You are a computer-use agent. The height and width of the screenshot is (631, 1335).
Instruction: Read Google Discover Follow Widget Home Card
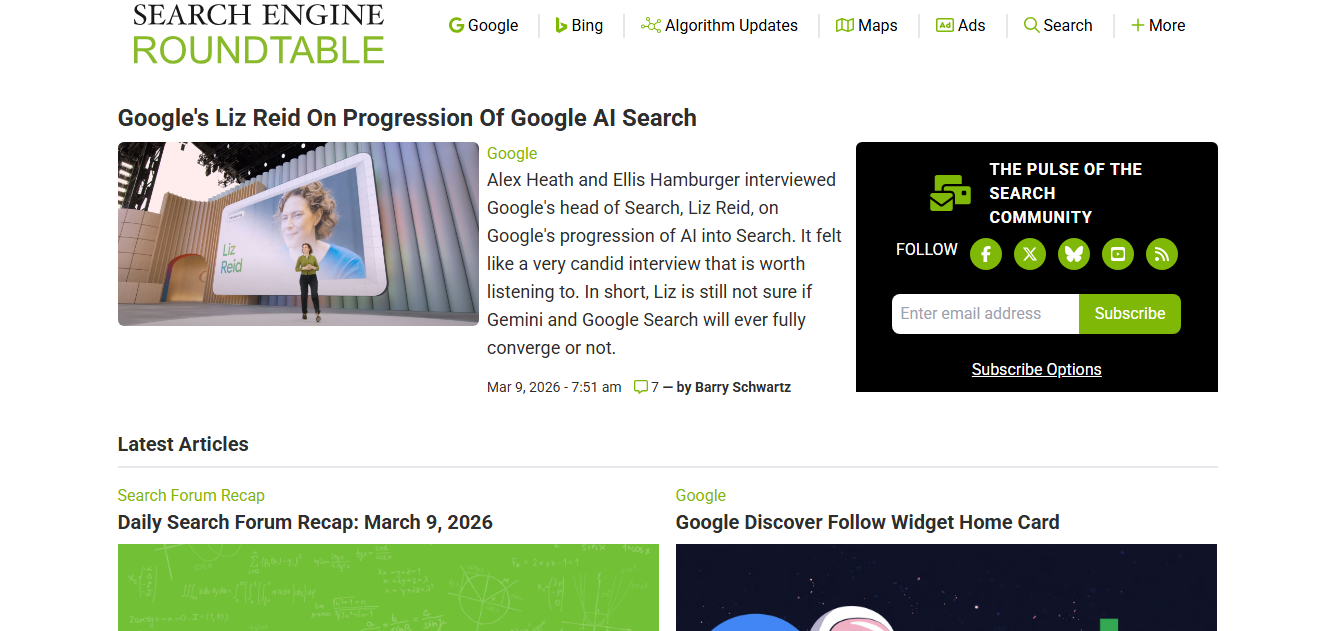tap(867, 522)
